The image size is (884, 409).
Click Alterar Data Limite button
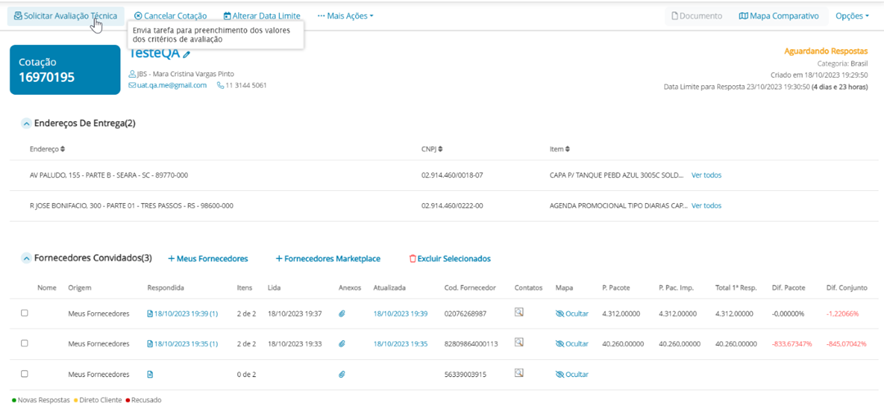click(x=262, y=16)
